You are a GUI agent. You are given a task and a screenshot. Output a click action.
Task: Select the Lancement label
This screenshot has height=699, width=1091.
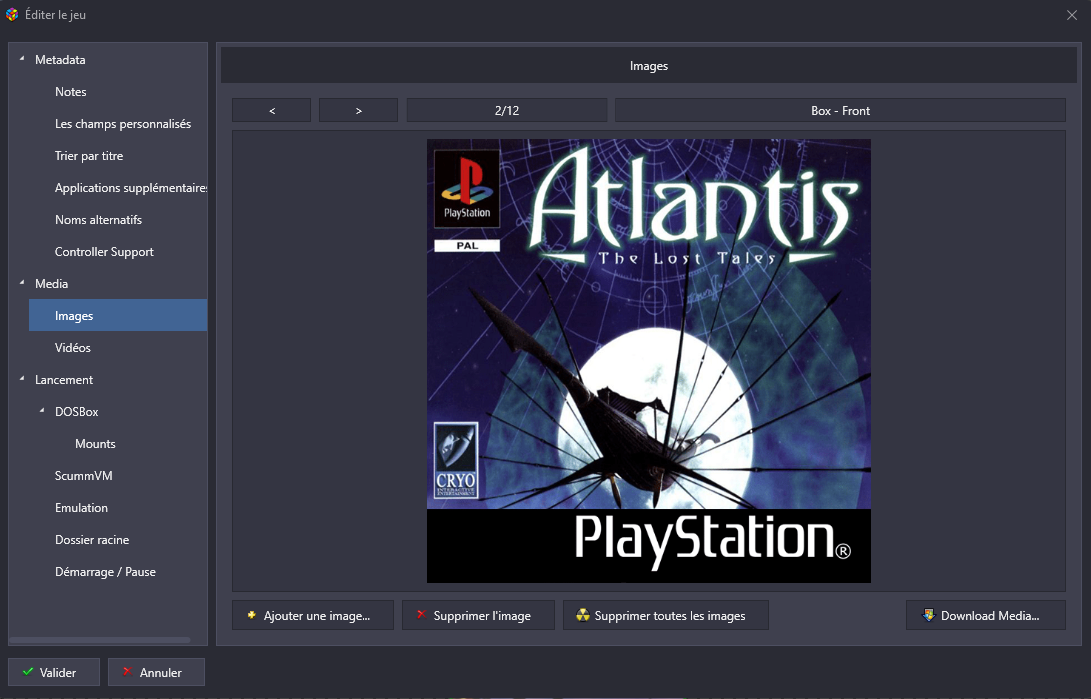coord(64,380)
